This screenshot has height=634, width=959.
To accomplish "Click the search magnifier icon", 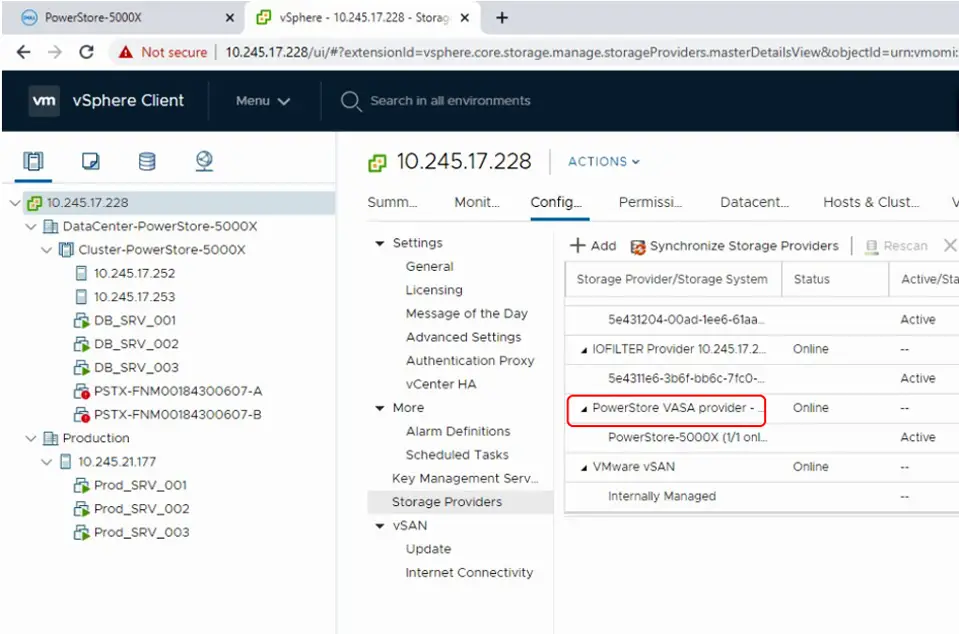I will coord(351,101).
